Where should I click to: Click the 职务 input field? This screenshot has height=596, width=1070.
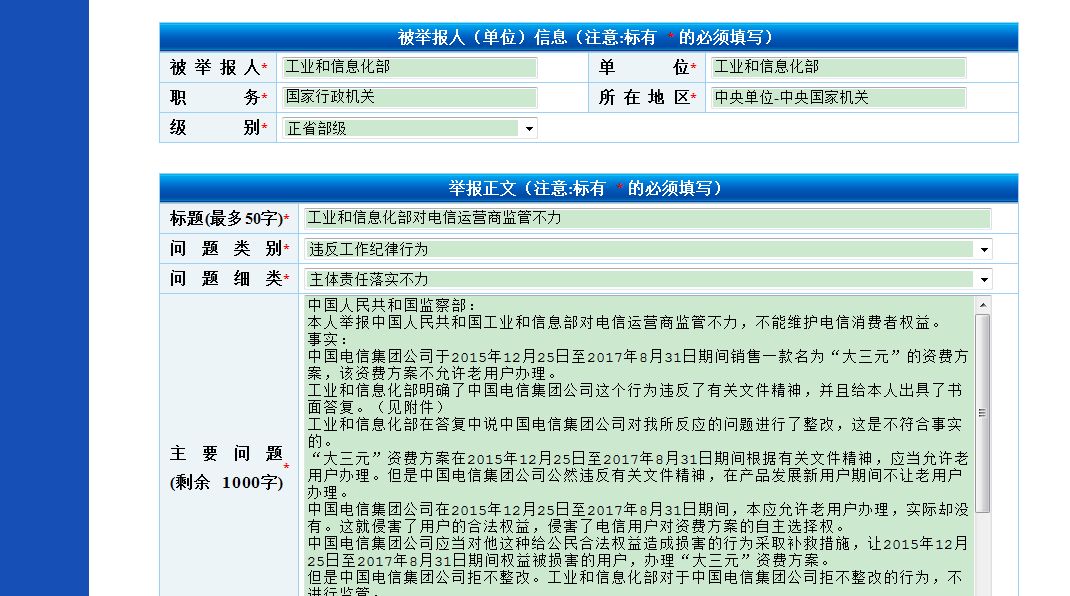click(409, 97)
